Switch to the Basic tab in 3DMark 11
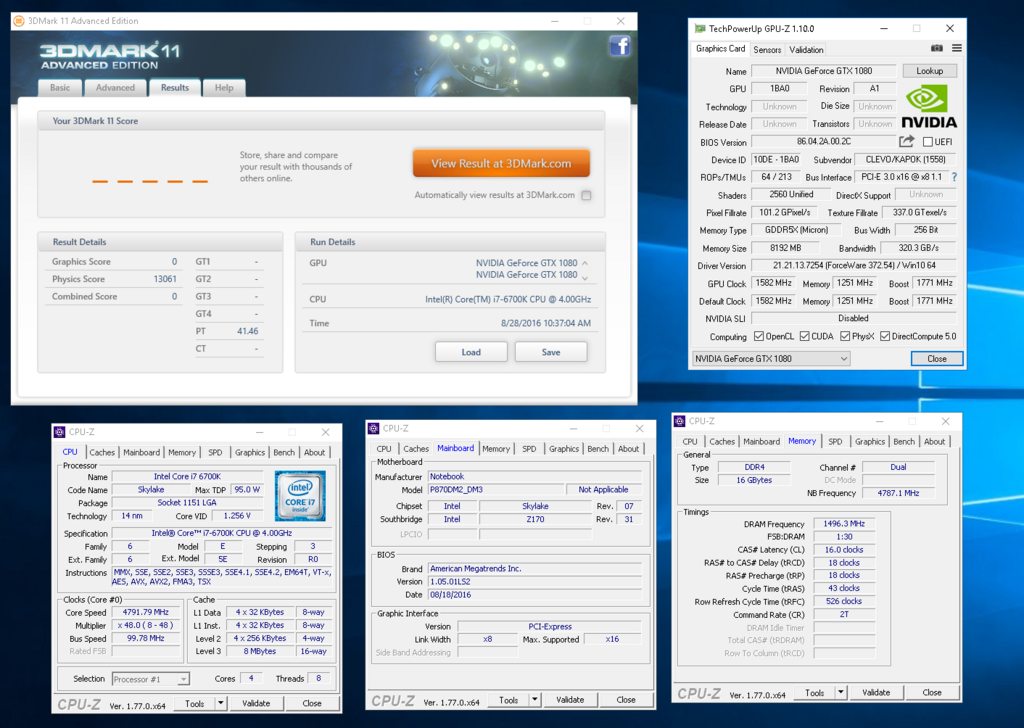This screenshot has width=1024, height=728. click(x=60, y=88)
